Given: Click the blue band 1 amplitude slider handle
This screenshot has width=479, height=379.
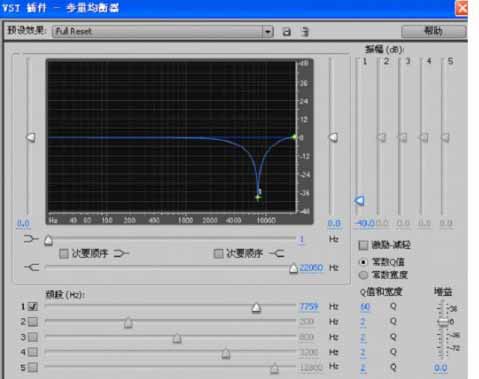Looking at the screenshot, I should (359, 200).
